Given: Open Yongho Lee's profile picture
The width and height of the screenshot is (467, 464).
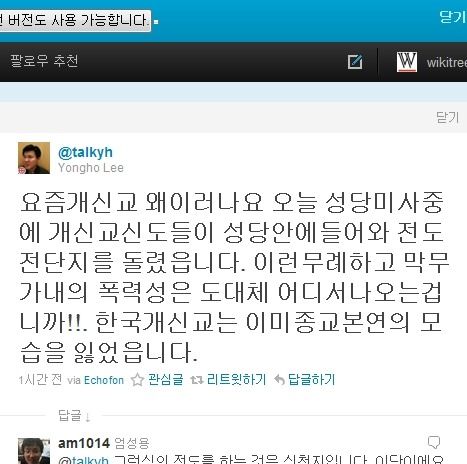Looking at the screenshot, I should point(34,158).
